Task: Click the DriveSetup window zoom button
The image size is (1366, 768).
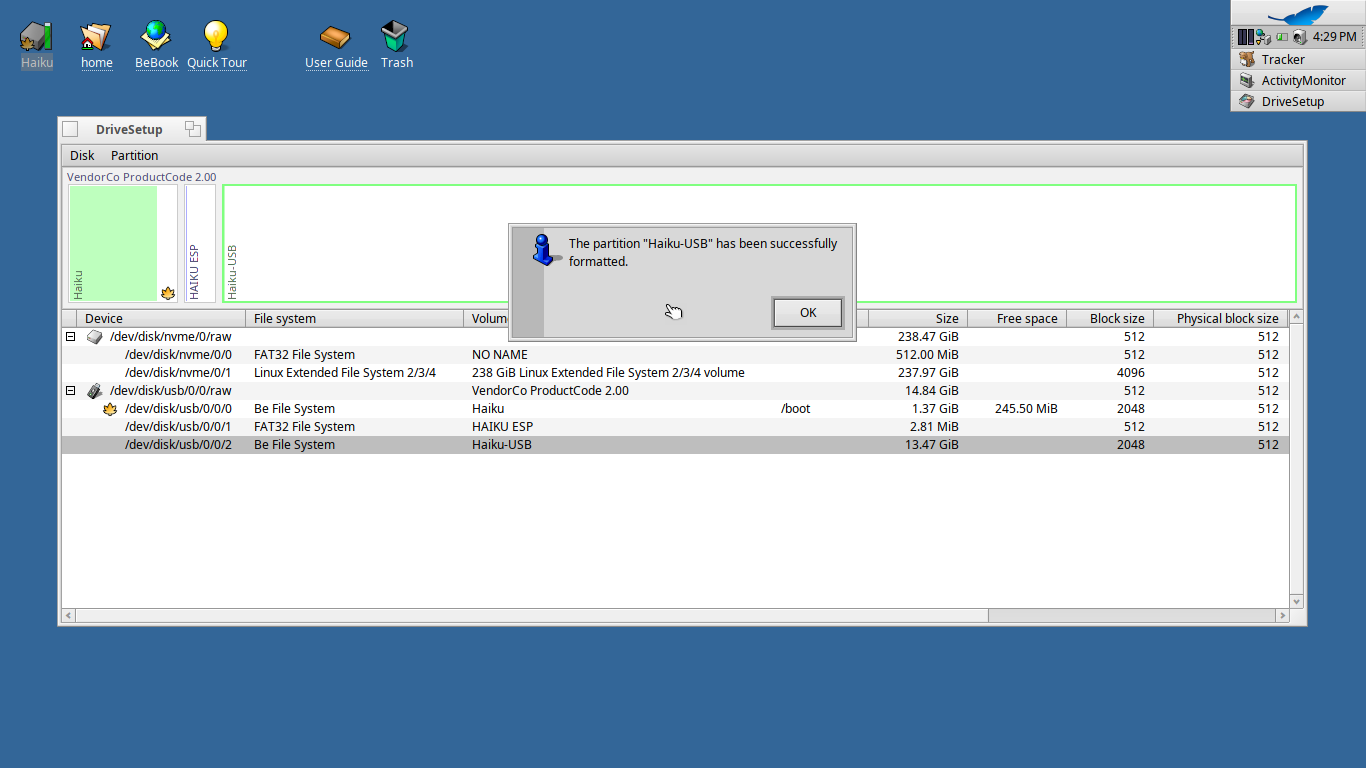Action: (193, 129)
